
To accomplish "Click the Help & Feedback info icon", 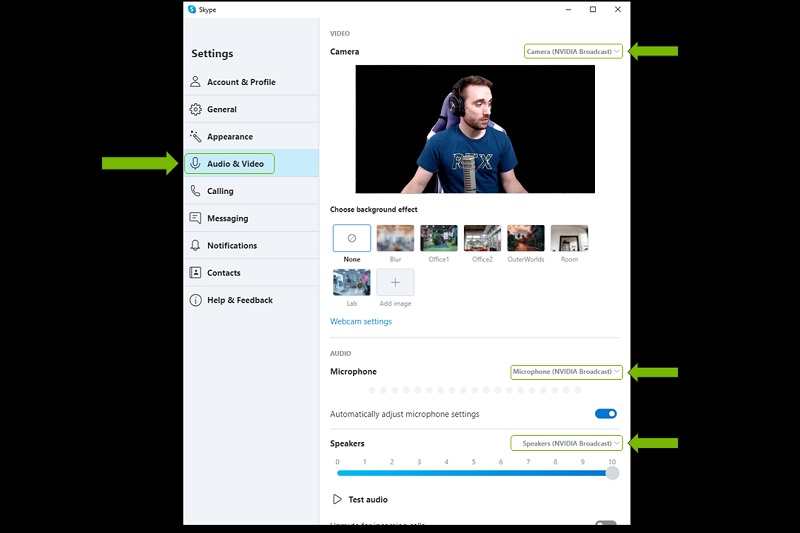I will [195, 300].
